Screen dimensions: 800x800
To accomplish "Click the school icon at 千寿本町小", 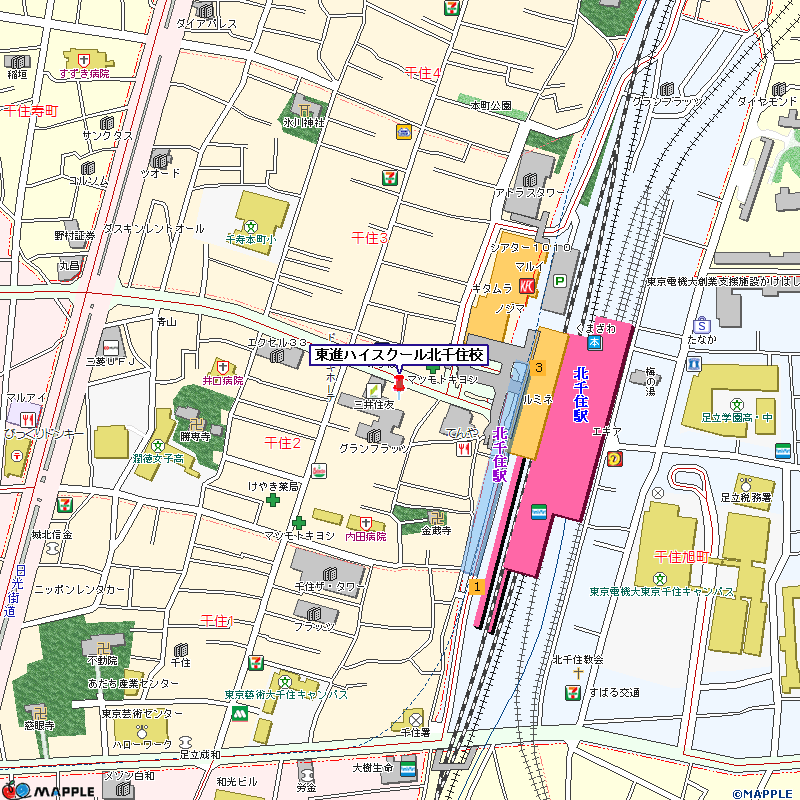I will coord(252,226).
